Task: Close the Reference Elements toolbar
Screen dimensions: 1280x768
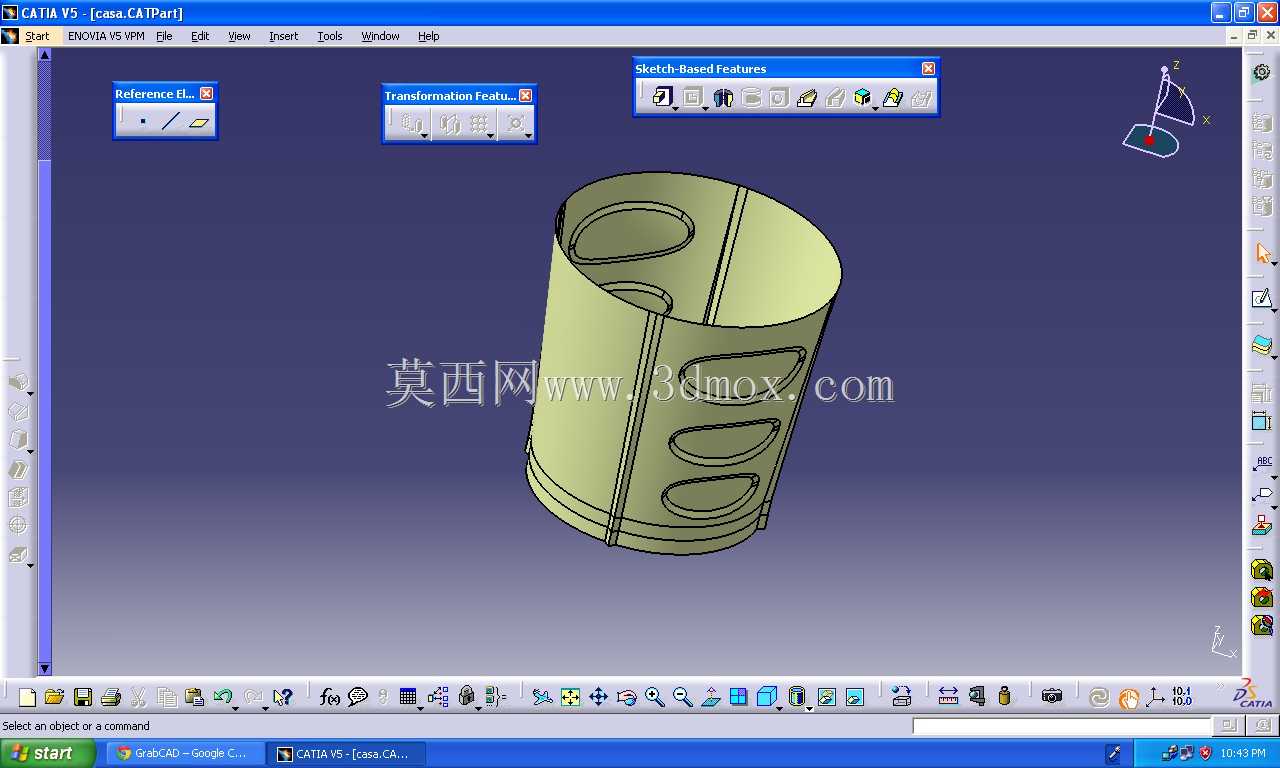Action: 206,93
